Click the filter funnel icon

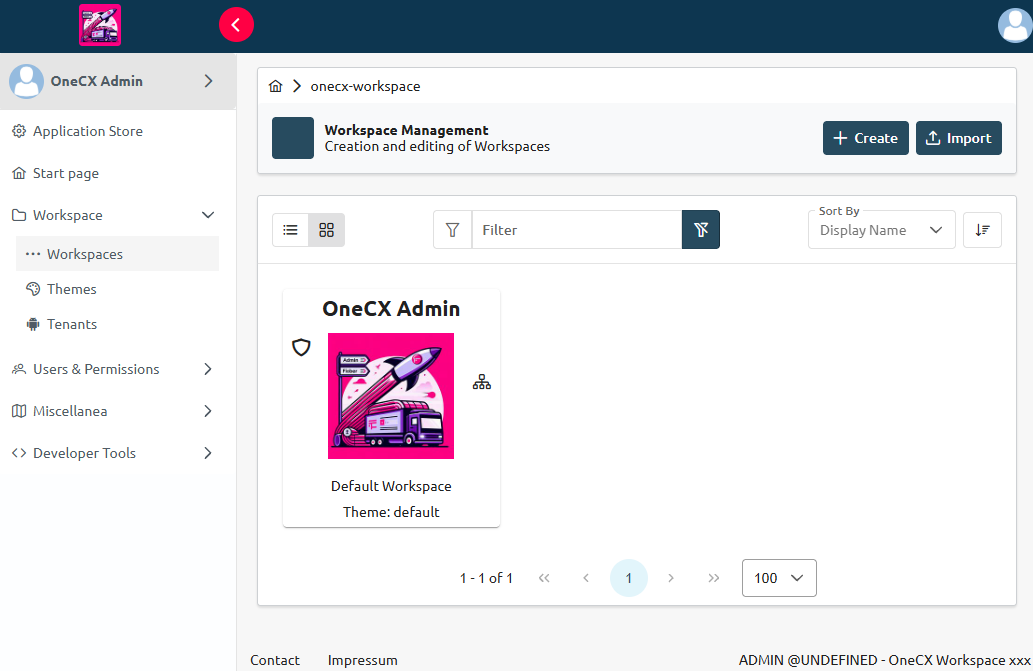pyautogui.click(x=452, y=229)
